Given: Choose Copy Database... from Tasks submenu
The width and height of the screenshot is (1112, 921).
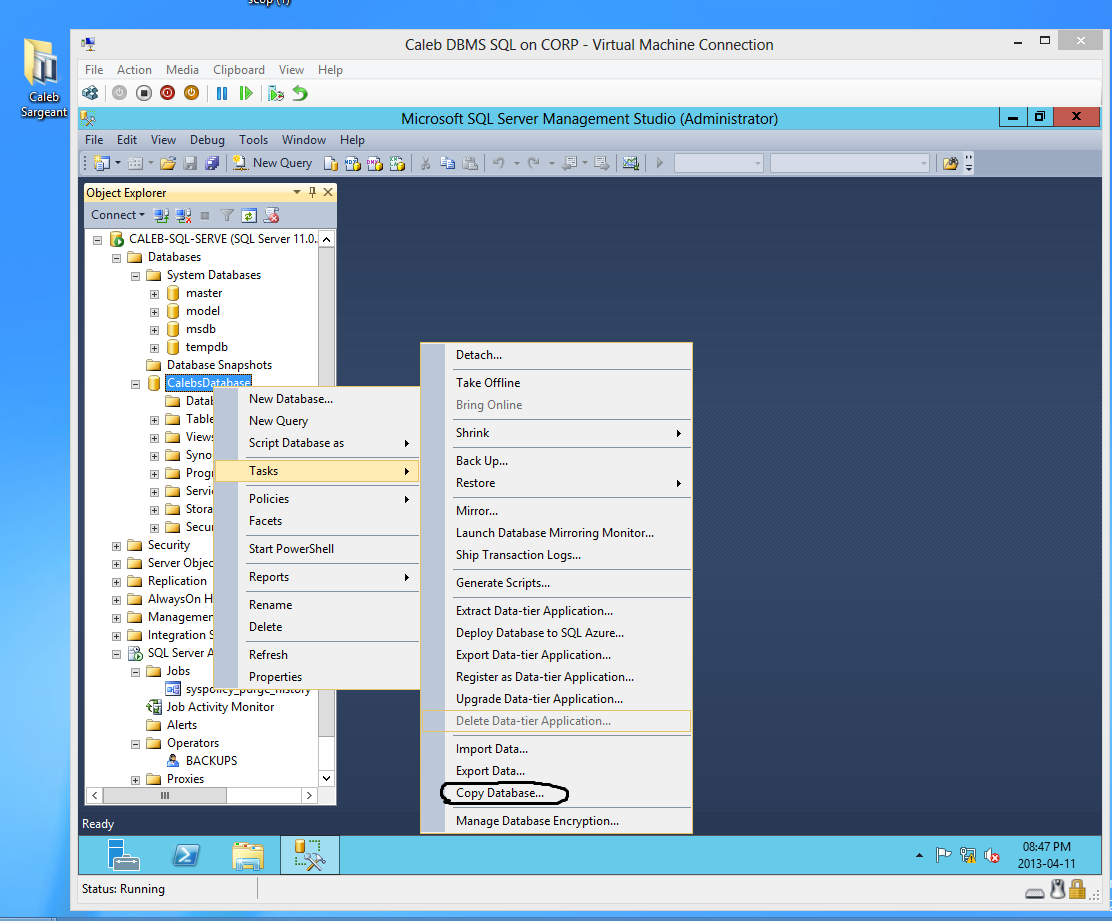Looking at the screenshot, I should (557, 793).
